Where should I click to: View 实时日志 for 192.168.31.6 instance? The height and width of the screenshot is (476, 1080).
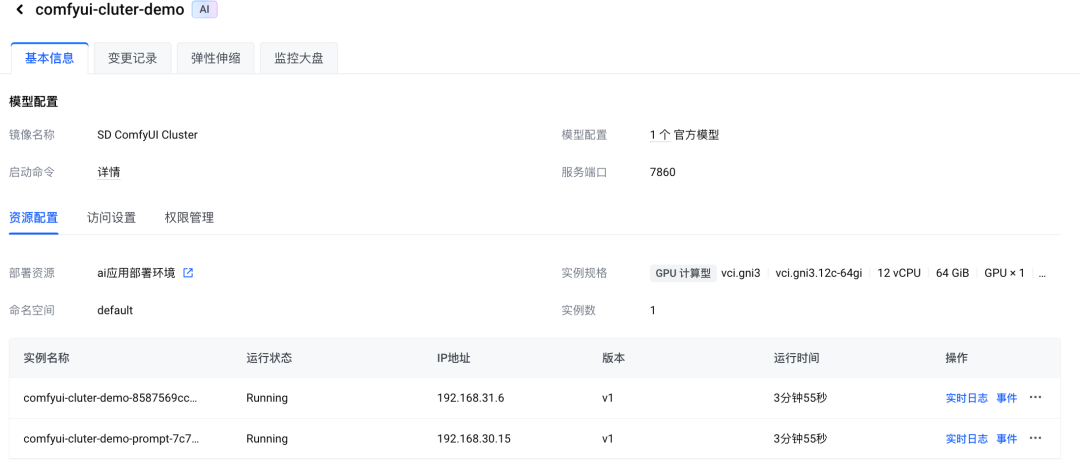point(966,397)
